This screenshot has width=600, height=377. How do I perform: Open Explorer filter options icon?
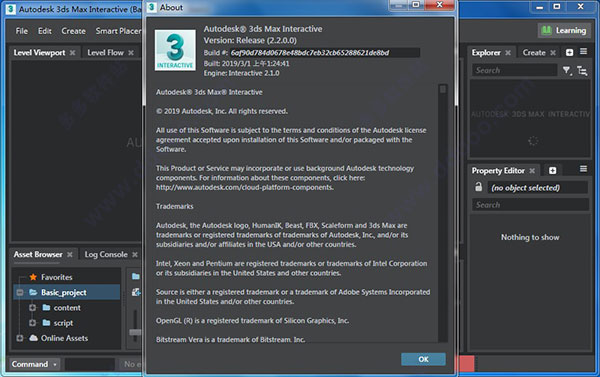point(567,70)
